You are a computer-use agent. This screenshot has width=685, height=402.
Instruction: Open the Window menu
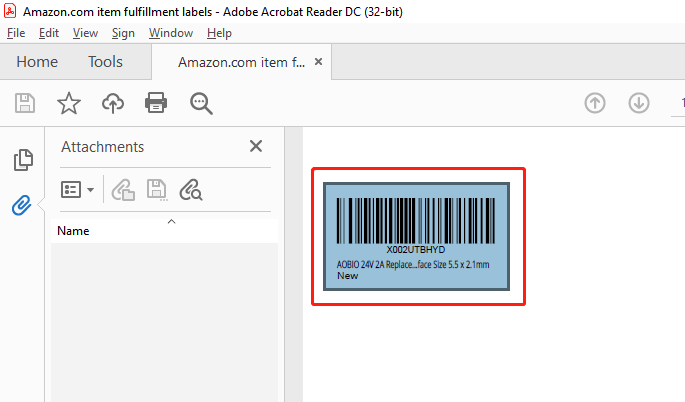(x=171, y=33)
